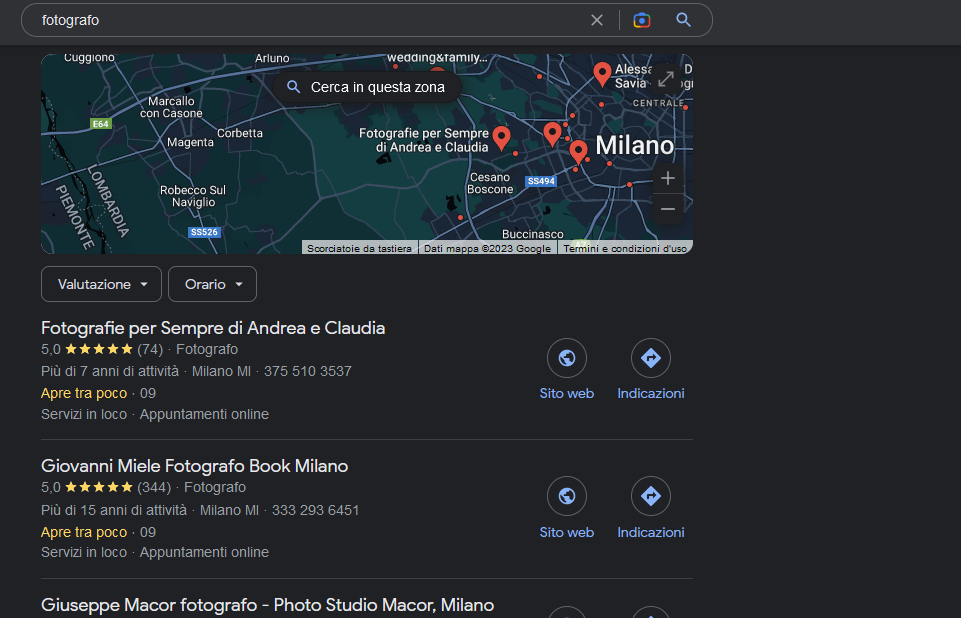Screen dimensions: 961x618
Task: Open 'Giovanni Miele Fotografo Book Milano' listing
Action: click(x=194, y=466)
